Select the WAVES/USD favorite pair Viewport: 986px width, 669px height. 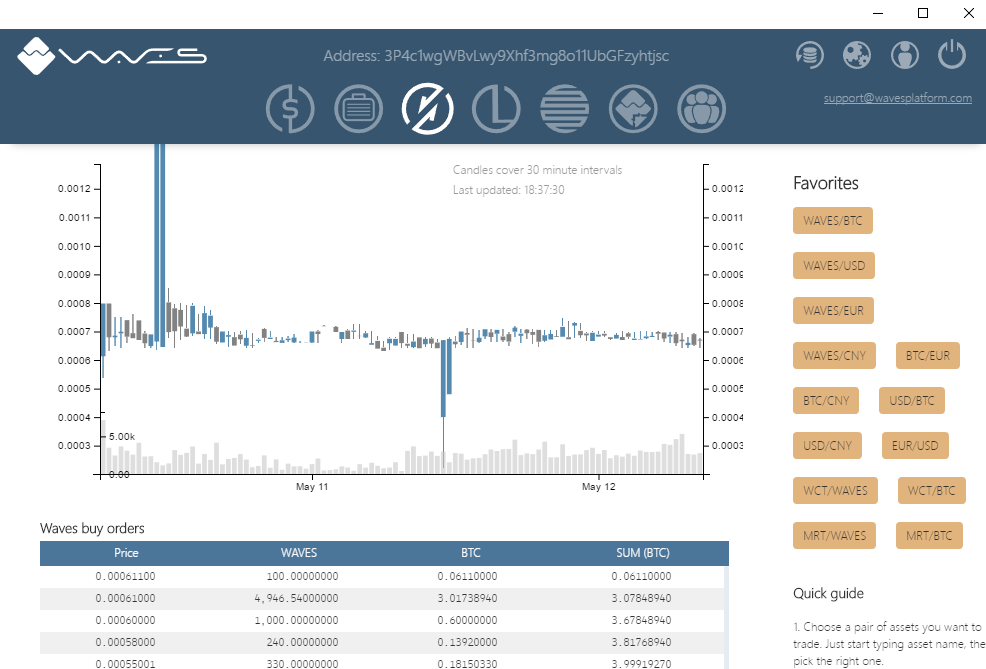click(834, 266)
